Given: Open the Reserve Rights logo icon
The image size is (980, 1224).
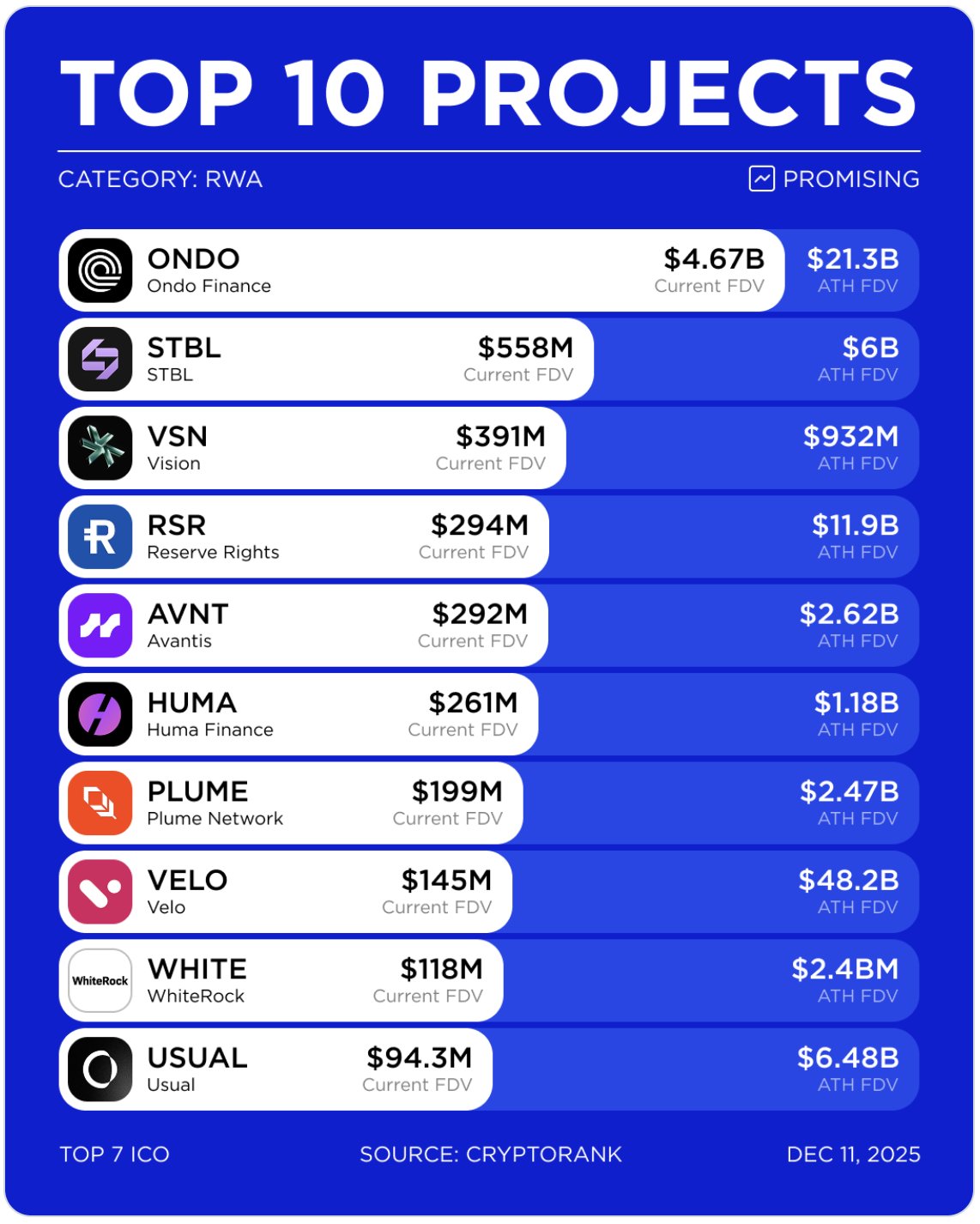Looking at the screenshot, I should (100, 536).
